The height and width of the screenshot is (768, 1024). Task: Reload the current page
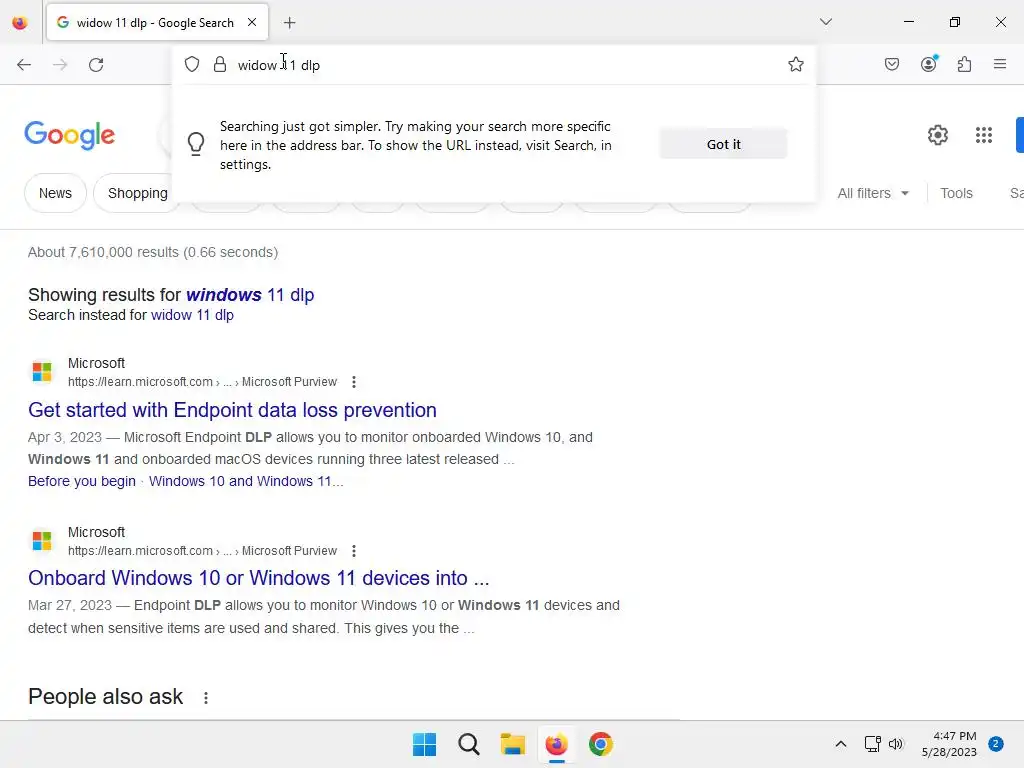96,65
